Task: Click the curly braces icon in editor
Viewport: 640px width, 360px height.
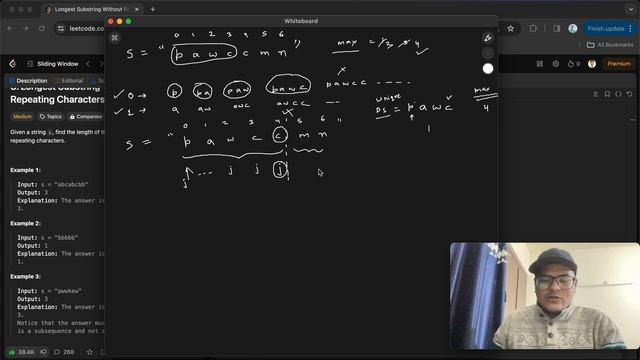Action: [618, 94]
